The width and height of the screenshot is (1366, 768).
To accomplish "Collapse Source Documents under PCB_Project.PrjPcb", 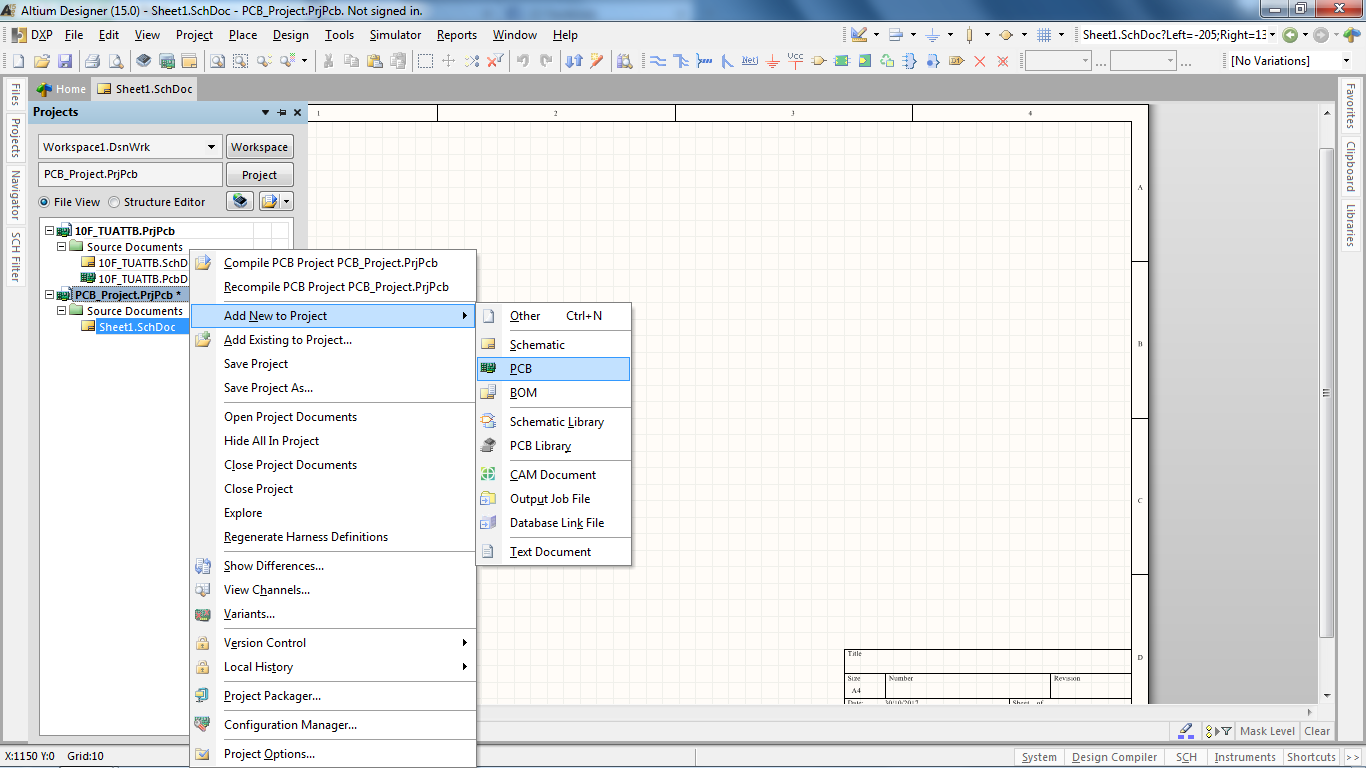I will coord(61,311).
